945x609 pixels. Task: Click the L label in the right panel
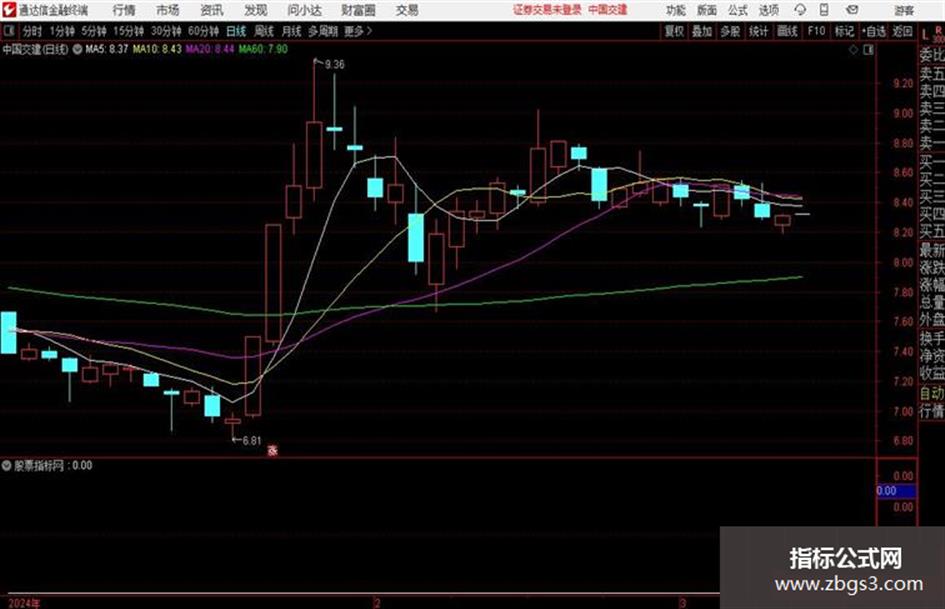pyautogui.click(x=925, y=35)
